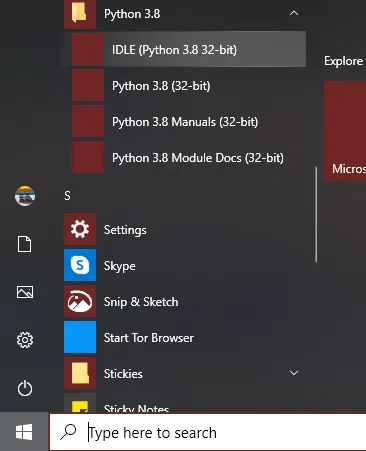The width and height of the screenshot is (366, 451).
Task: Click the Python 3.8 Manuals icon tile
Action: coord(88,121)
